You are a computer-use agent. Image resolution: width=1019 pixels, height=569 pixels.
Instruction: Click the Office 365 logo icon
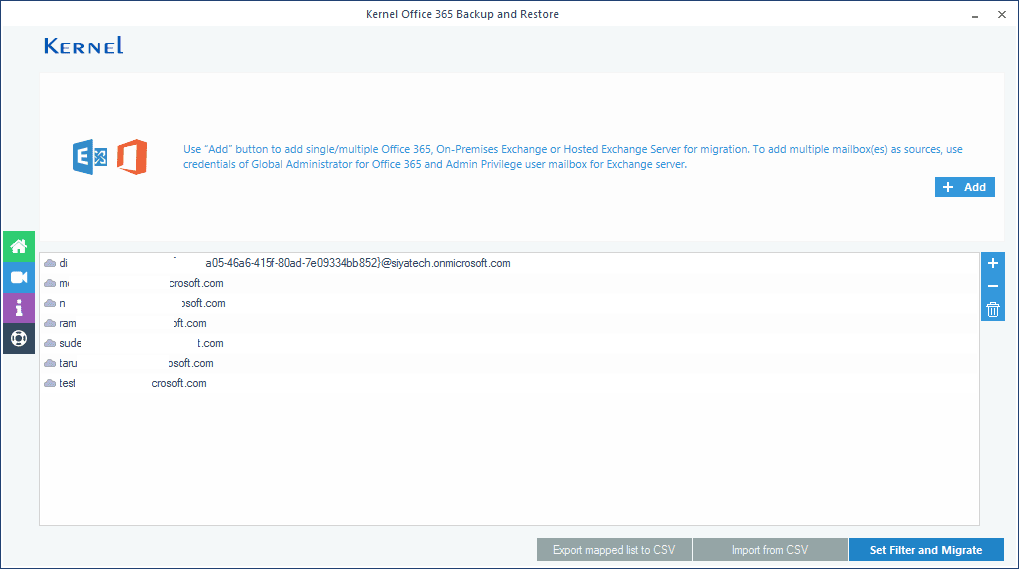coord(132,157)
